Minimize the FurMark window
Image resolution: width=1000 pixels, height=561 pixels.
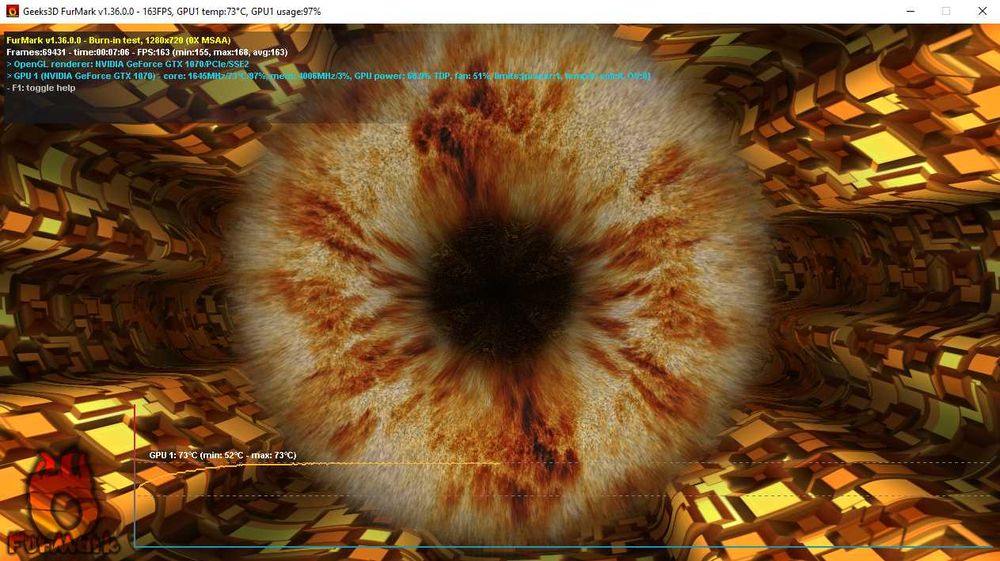click(910, 11)
